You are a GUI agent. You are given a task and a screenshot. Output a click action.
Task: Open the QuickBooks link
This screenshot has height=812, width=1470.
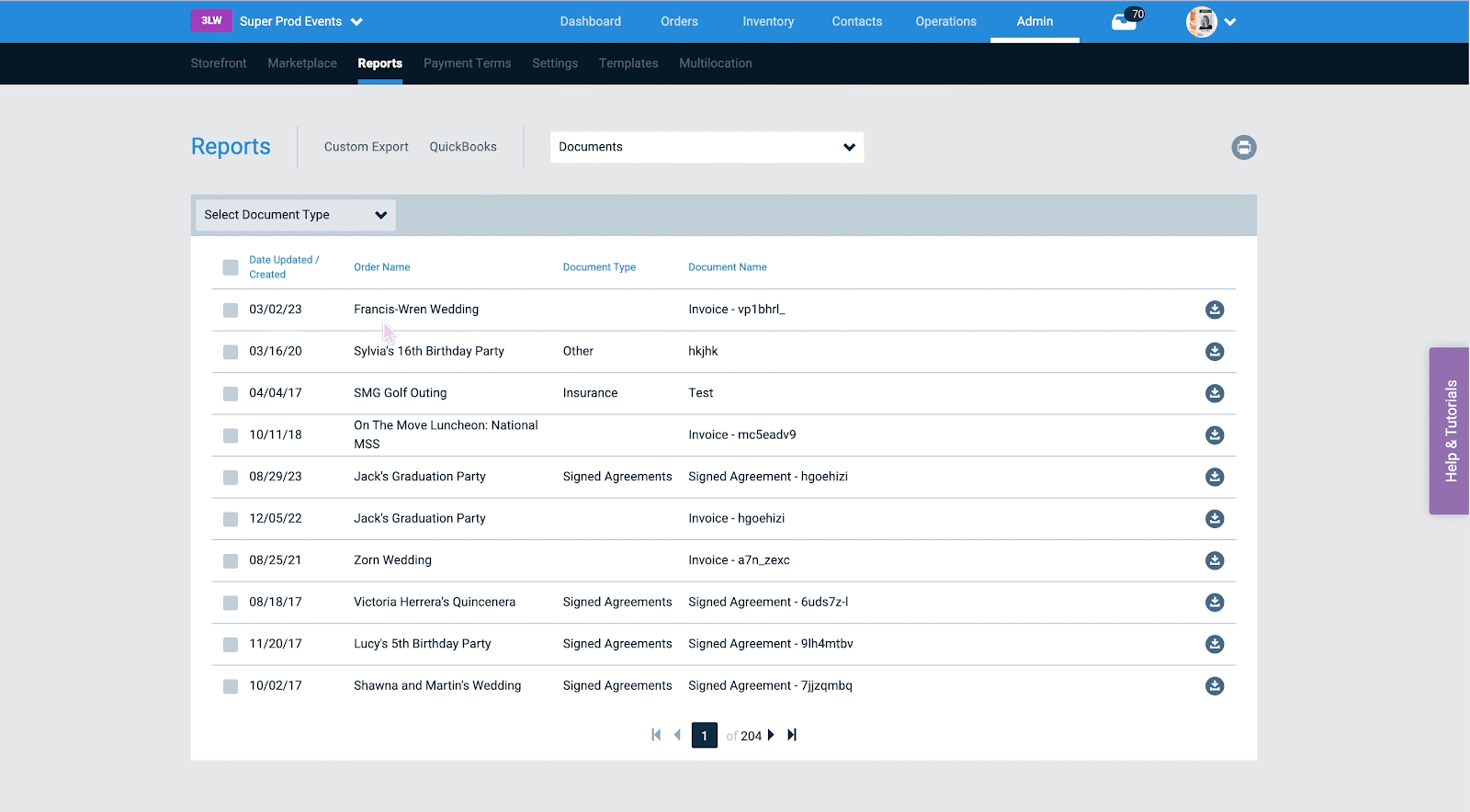point(463,147)
